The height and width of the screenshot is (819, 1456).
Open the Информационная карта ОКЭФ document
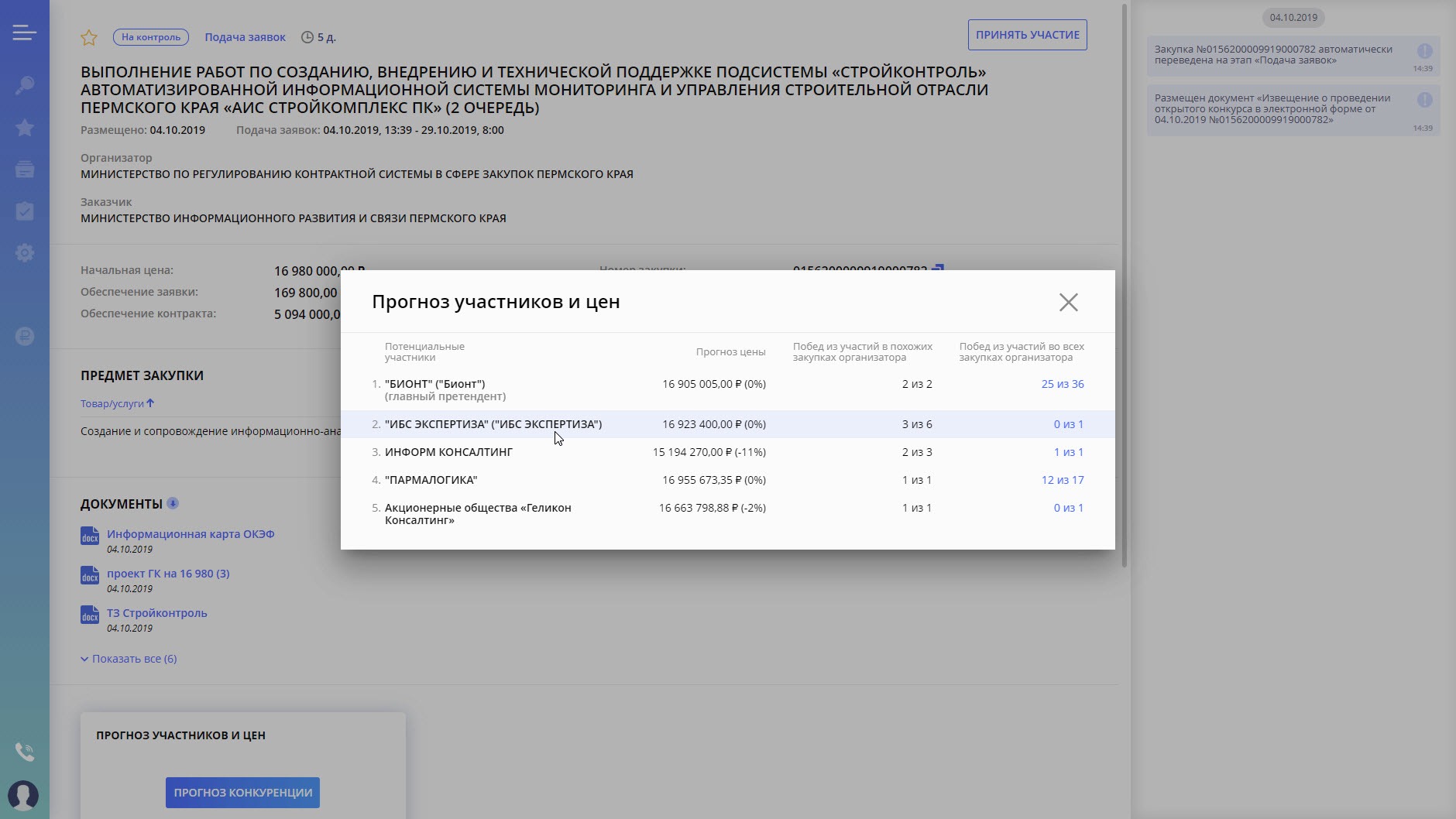point(191,534)
